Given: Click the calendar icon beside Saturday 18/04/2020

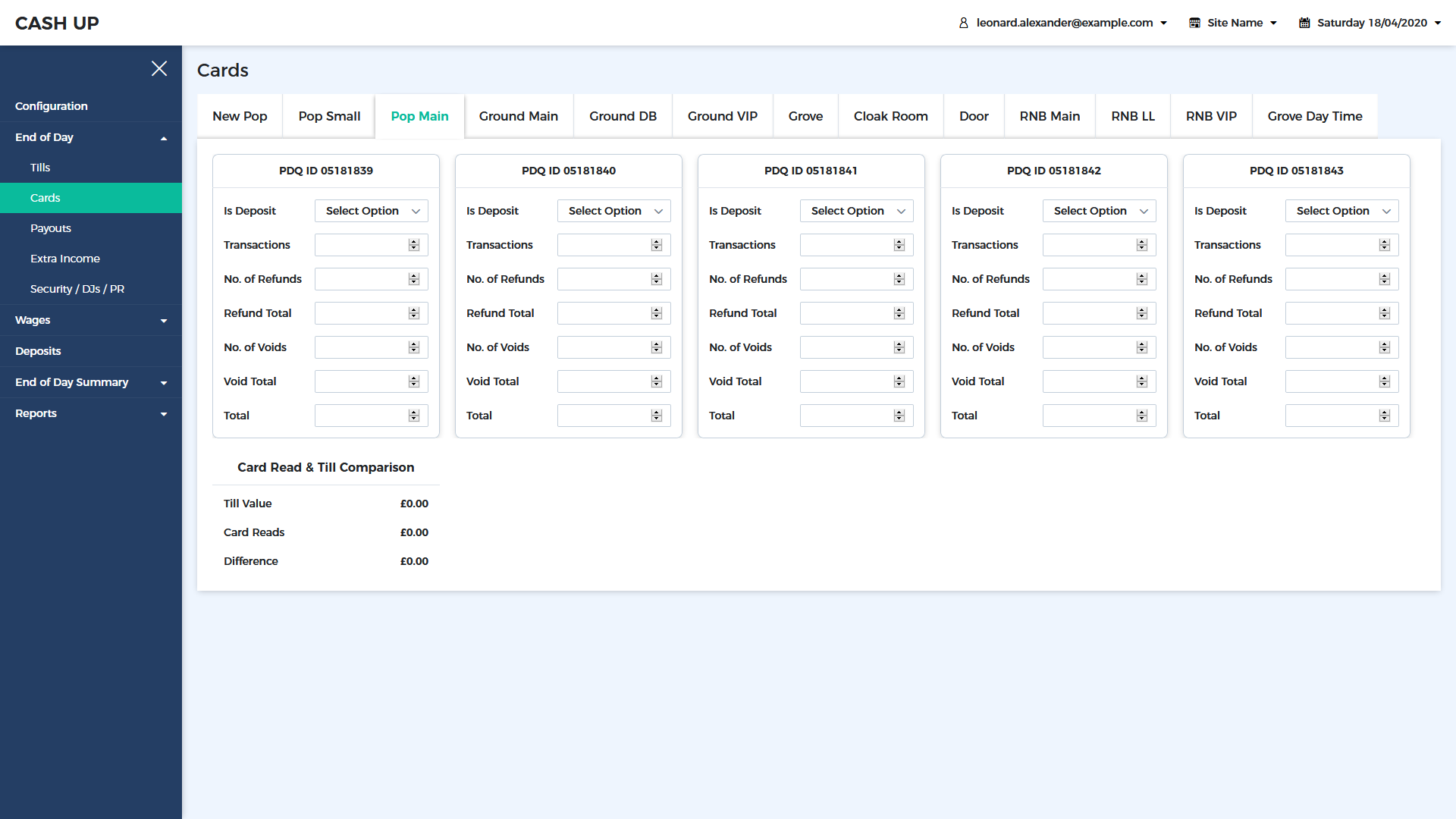Looking at the screenshot, I should tap(1304, 23).
